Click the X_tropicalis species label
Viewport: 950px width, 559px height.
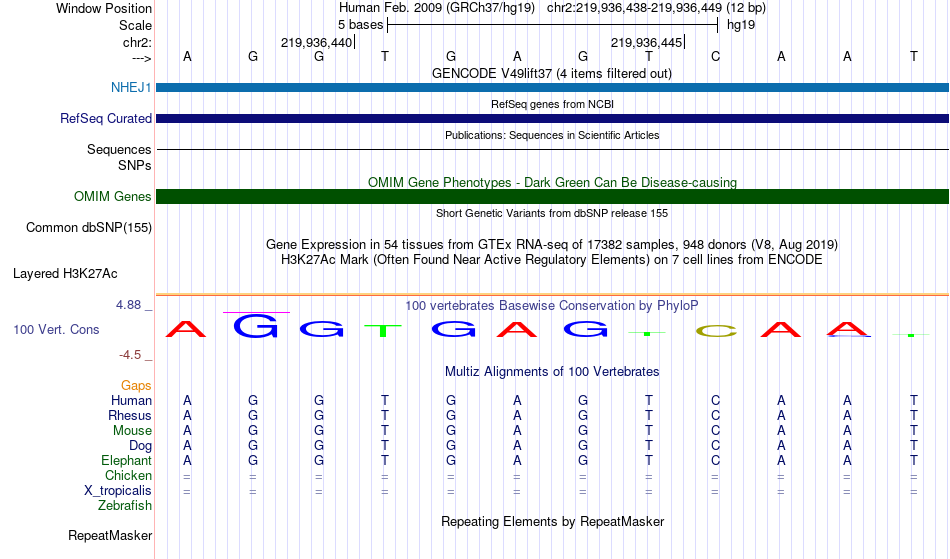click(118, 491)
